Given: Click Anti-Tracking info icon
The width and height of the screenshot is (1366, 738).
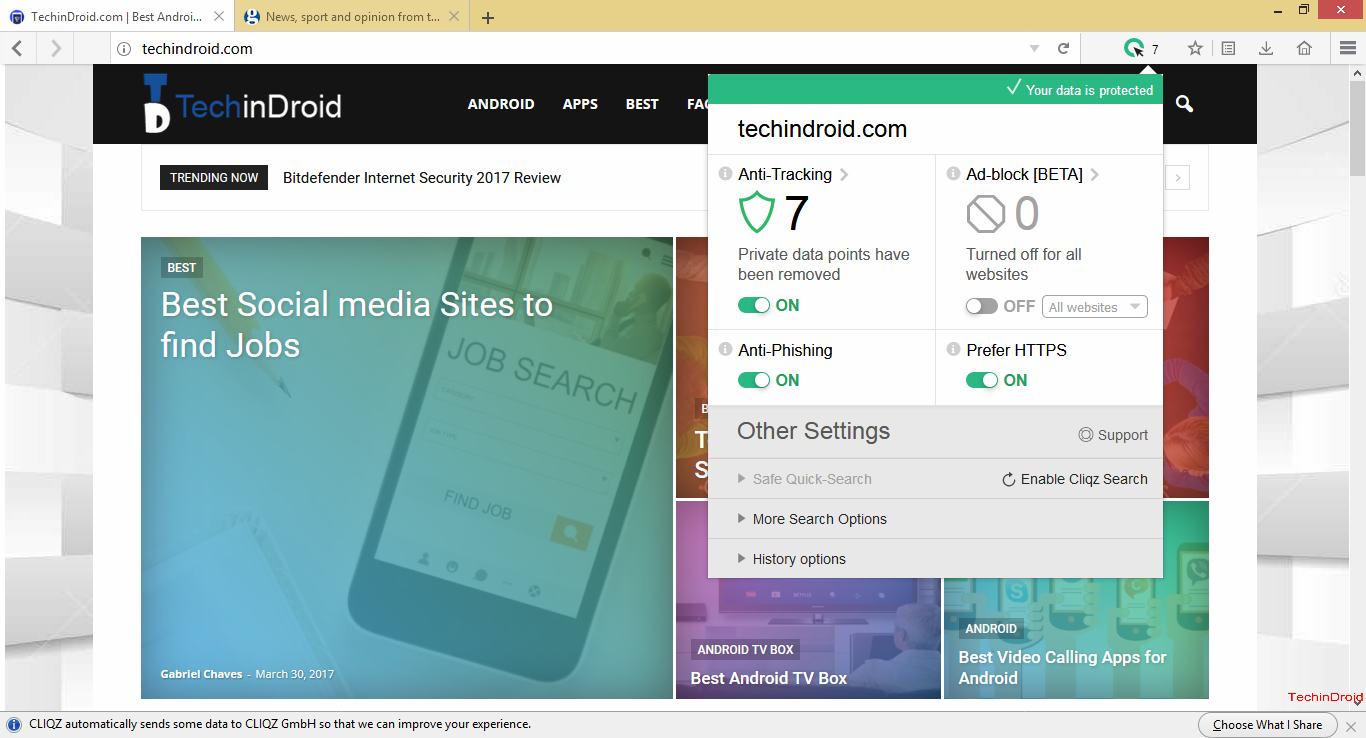Looking at the screenshot, I should pos(725,174).
